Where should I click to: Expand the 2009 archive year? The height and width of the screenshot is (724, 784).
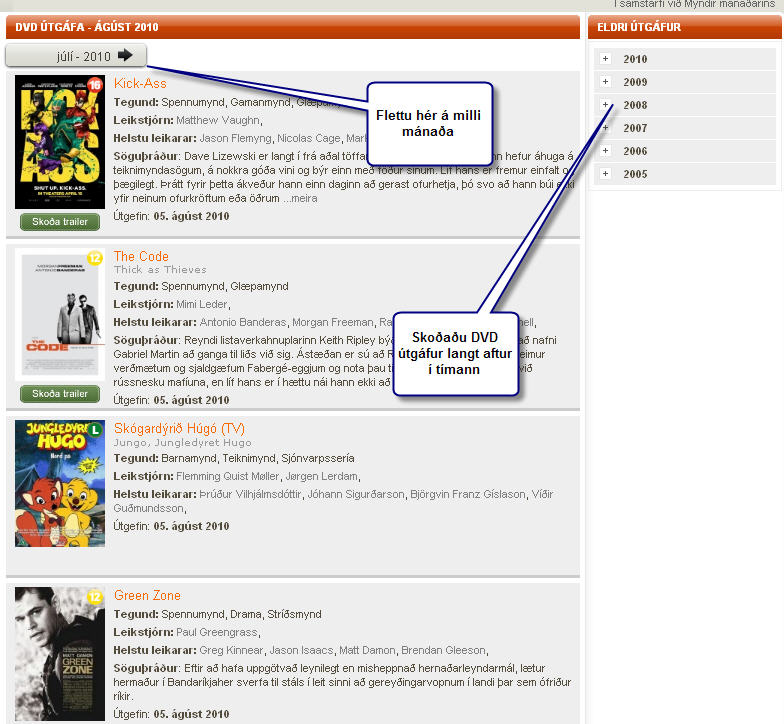pos(605,82)
